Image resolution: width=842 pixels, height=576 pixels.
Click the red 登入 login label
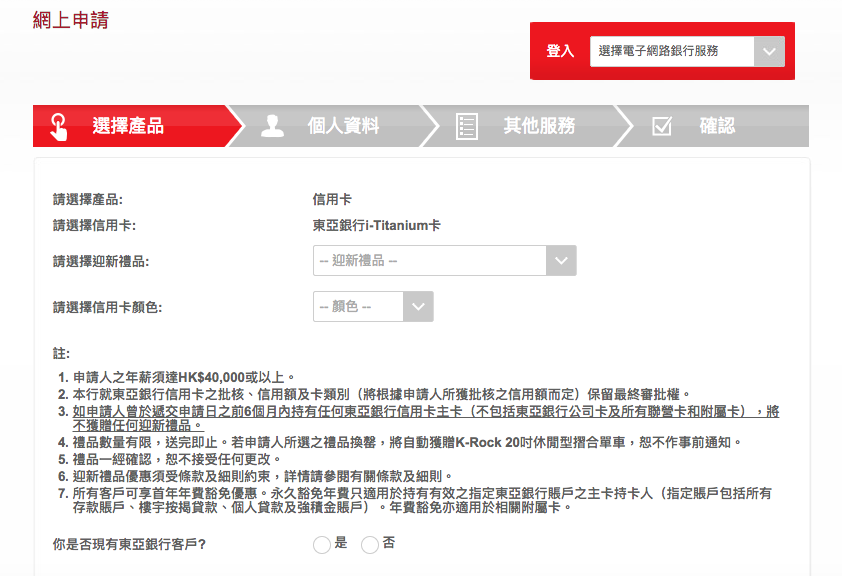pyautogui.click(x=560, y=51)
